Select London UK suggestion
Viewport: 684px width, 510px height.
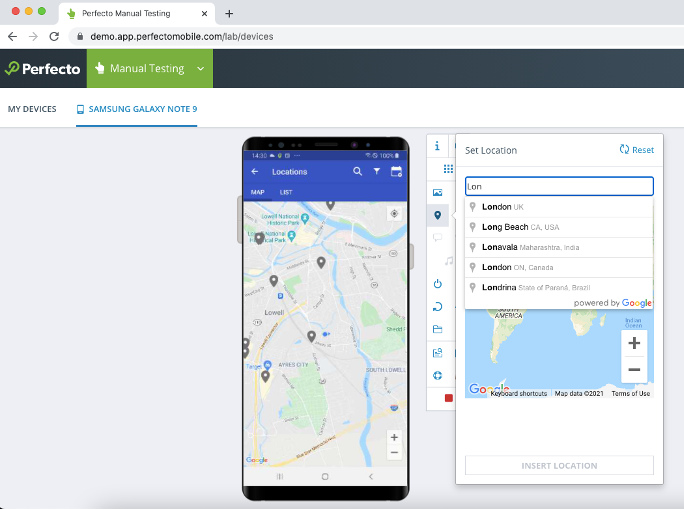(559, 207)
